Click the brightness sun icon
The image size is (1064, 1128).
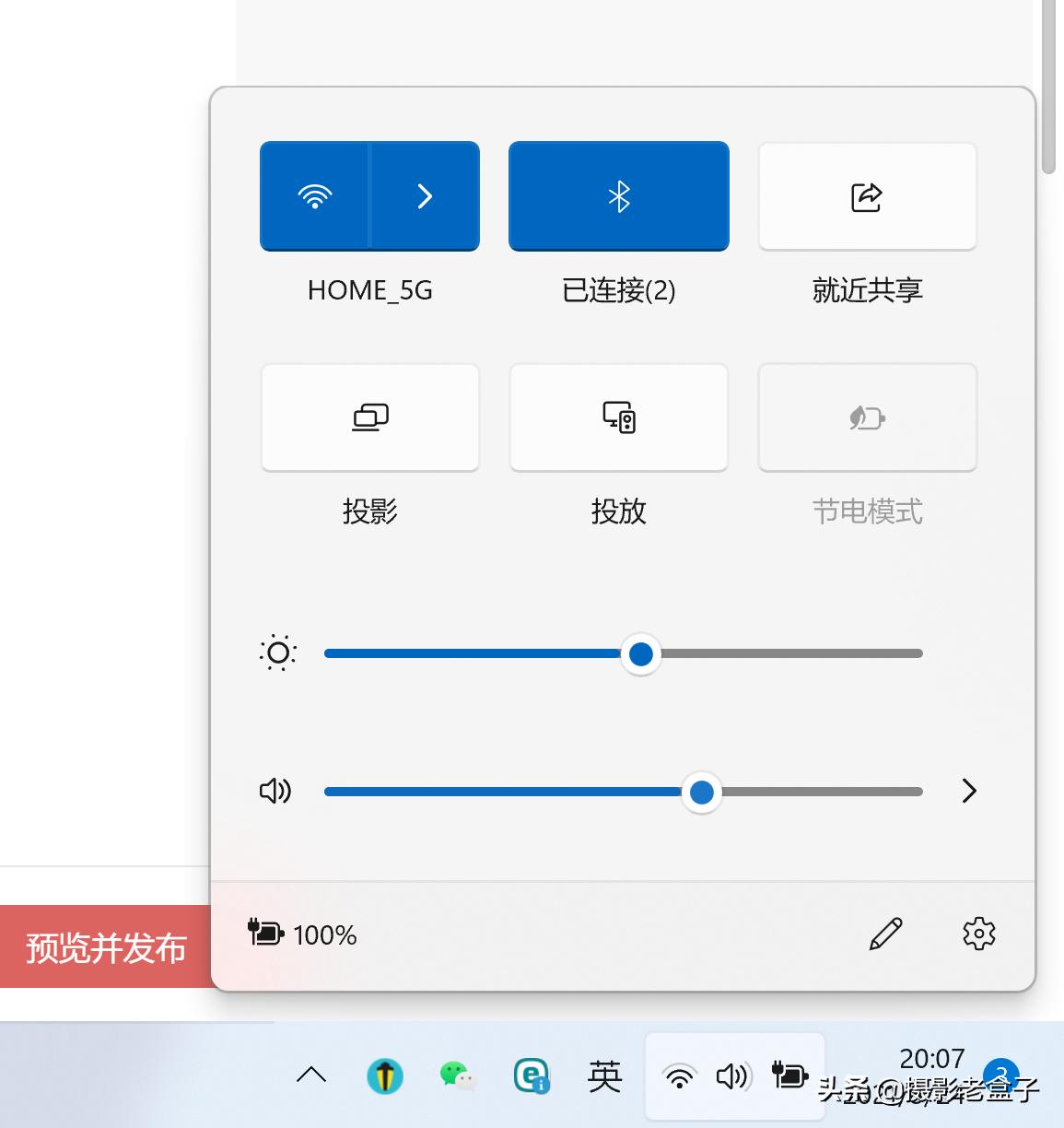point(276,653)
